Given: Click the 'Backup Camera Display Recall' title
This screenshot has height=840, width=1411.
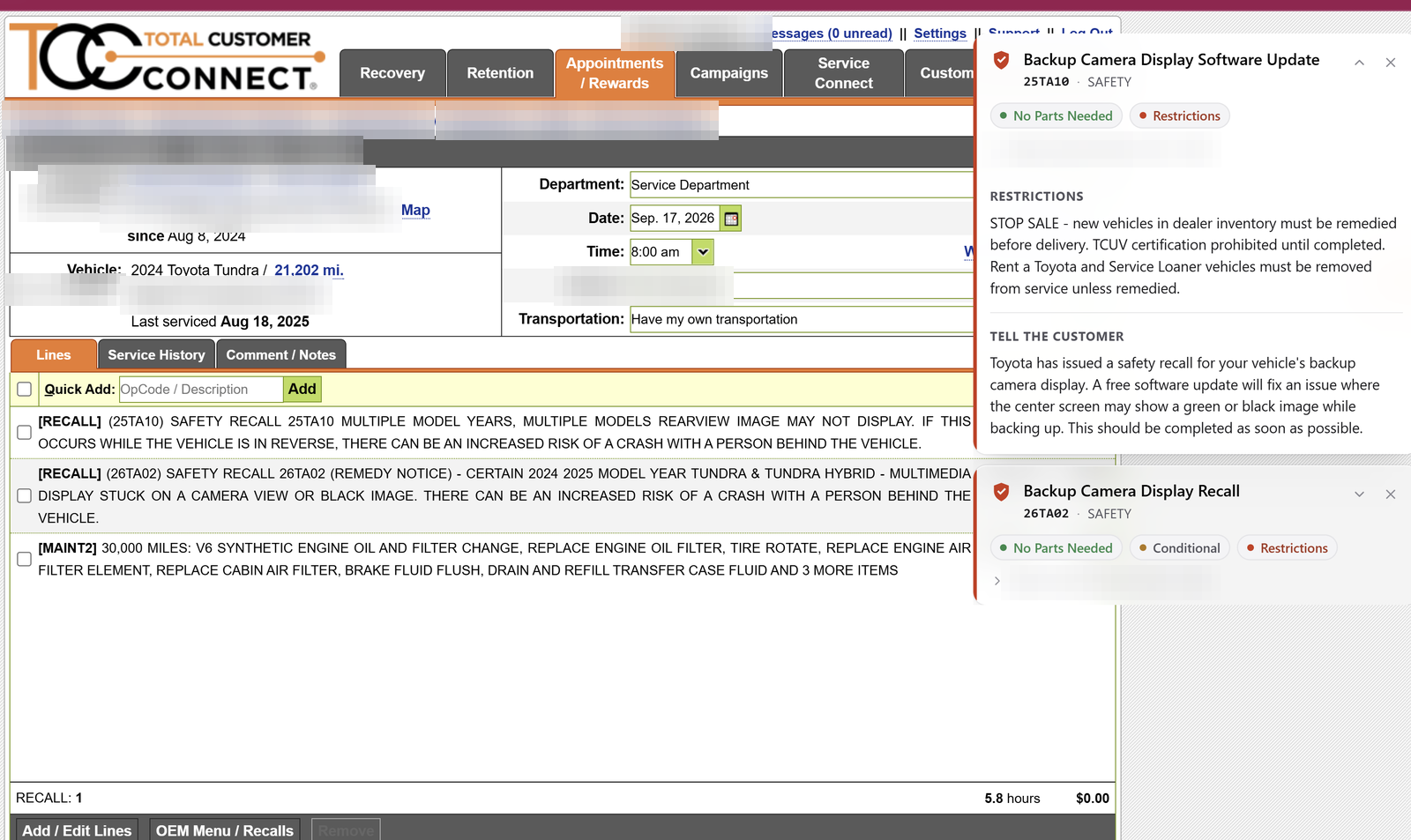Looking at the screenshot, I should coord(1131,492).
